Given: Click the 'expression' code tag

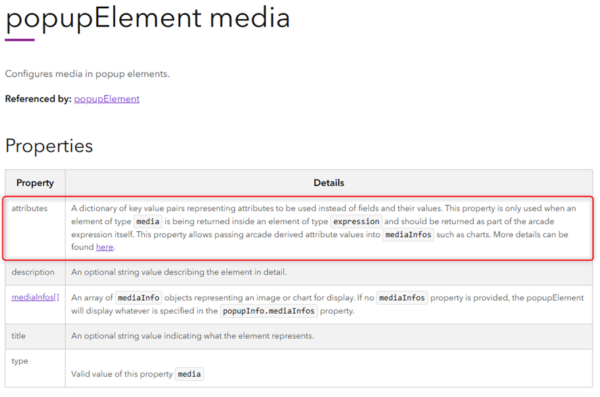Looking at the screenshot, I should (356, 221).
